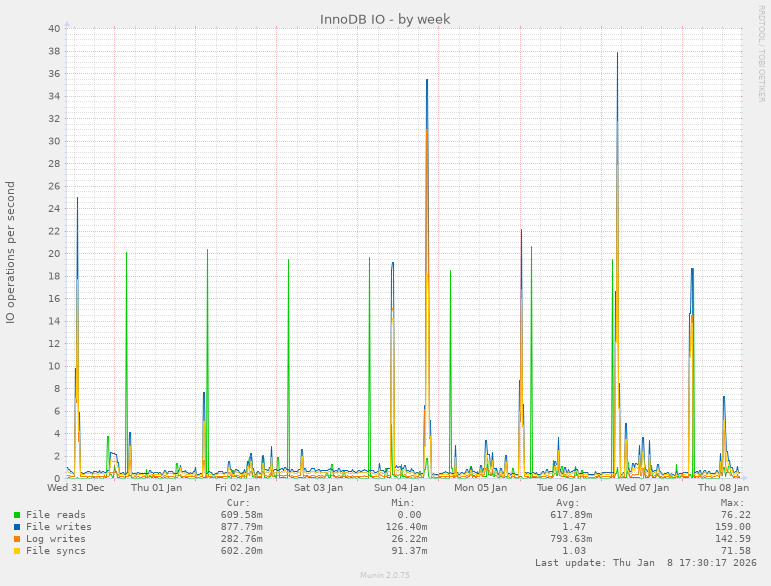Click the y-axis tick label 20
Screen dimensions: 771x586
(x=54, y=254)
